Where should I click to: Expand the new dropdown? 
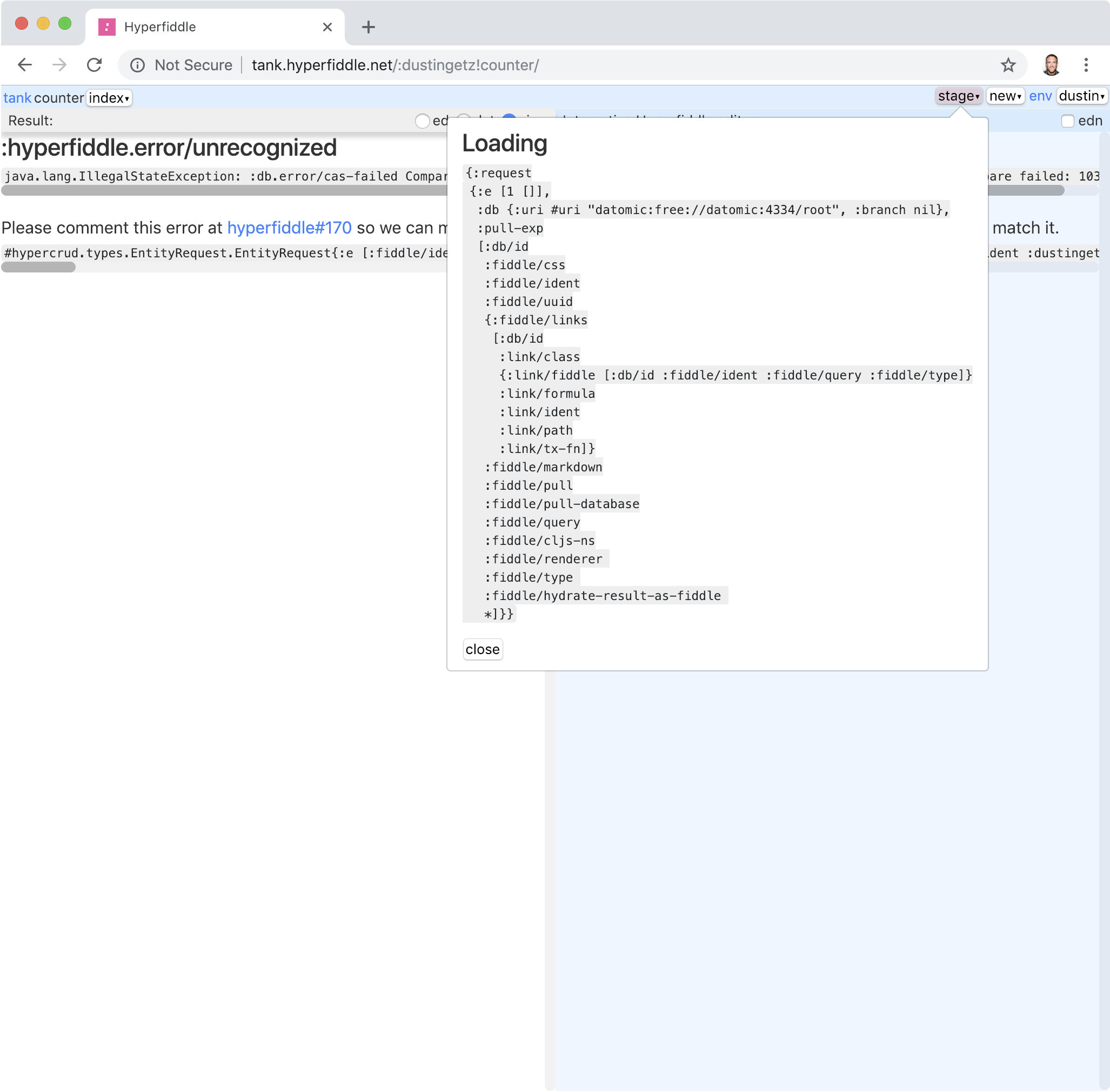[1005, 96]
